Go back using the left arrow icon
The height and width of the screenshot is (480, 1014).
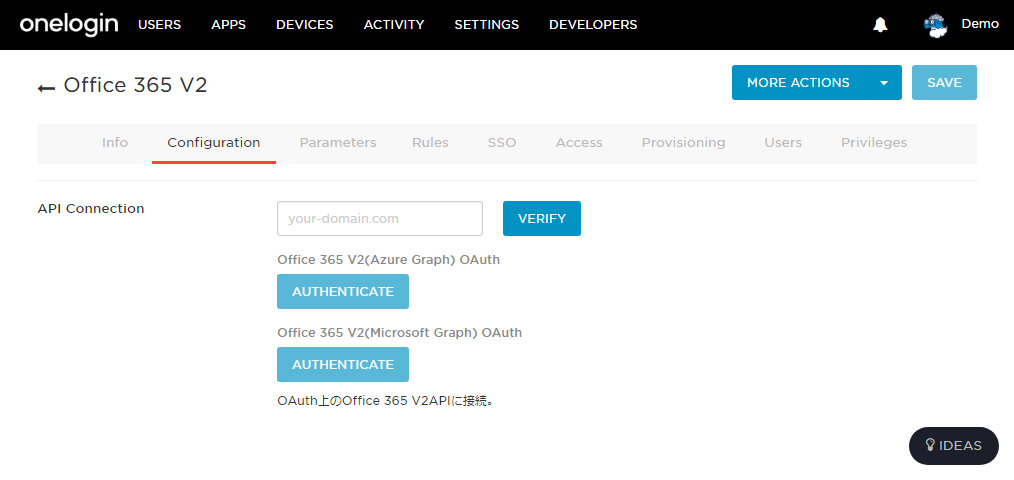click(46, 87)
